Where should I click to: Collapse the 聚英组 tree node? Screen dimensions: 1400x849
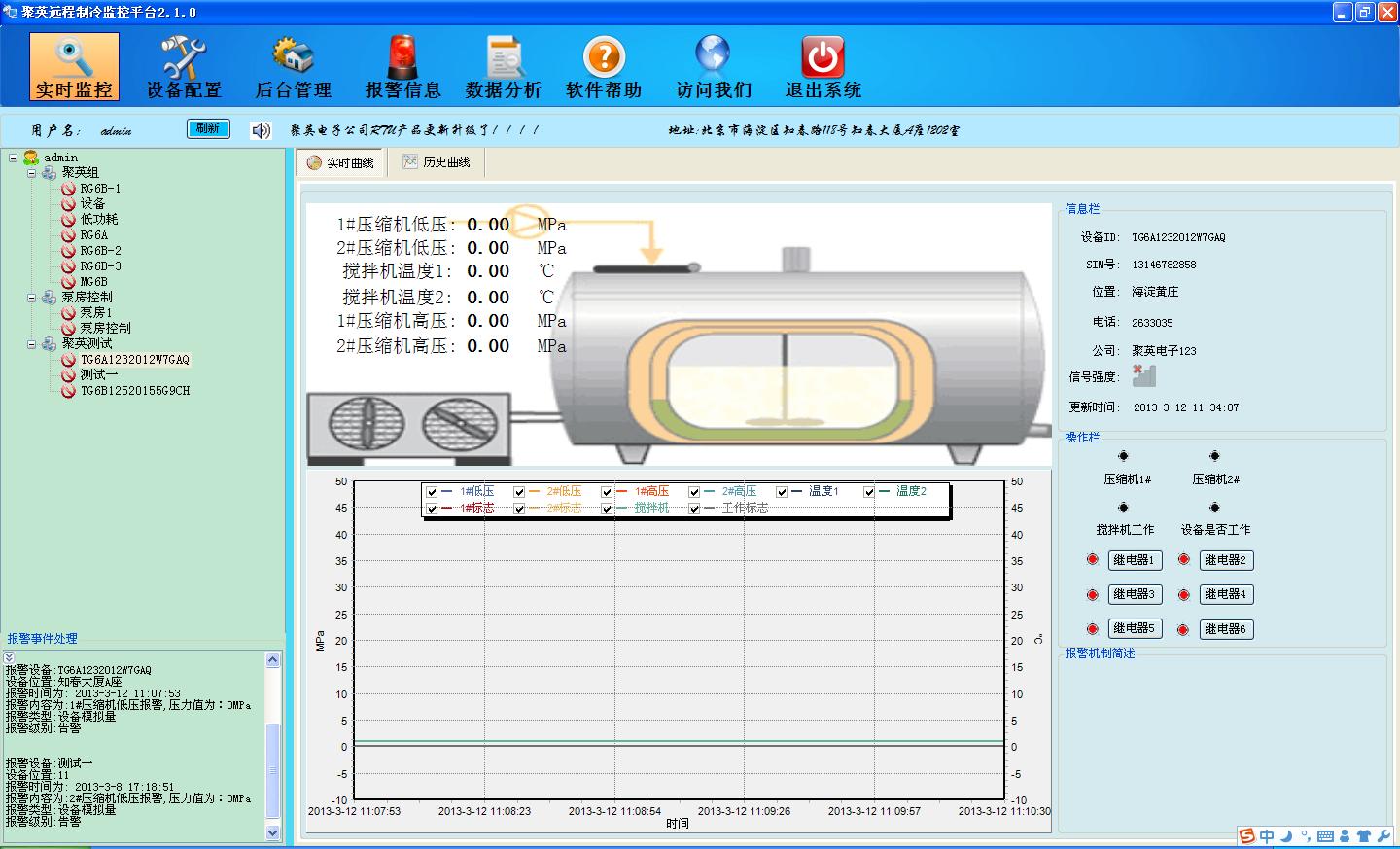click(31, 173)
